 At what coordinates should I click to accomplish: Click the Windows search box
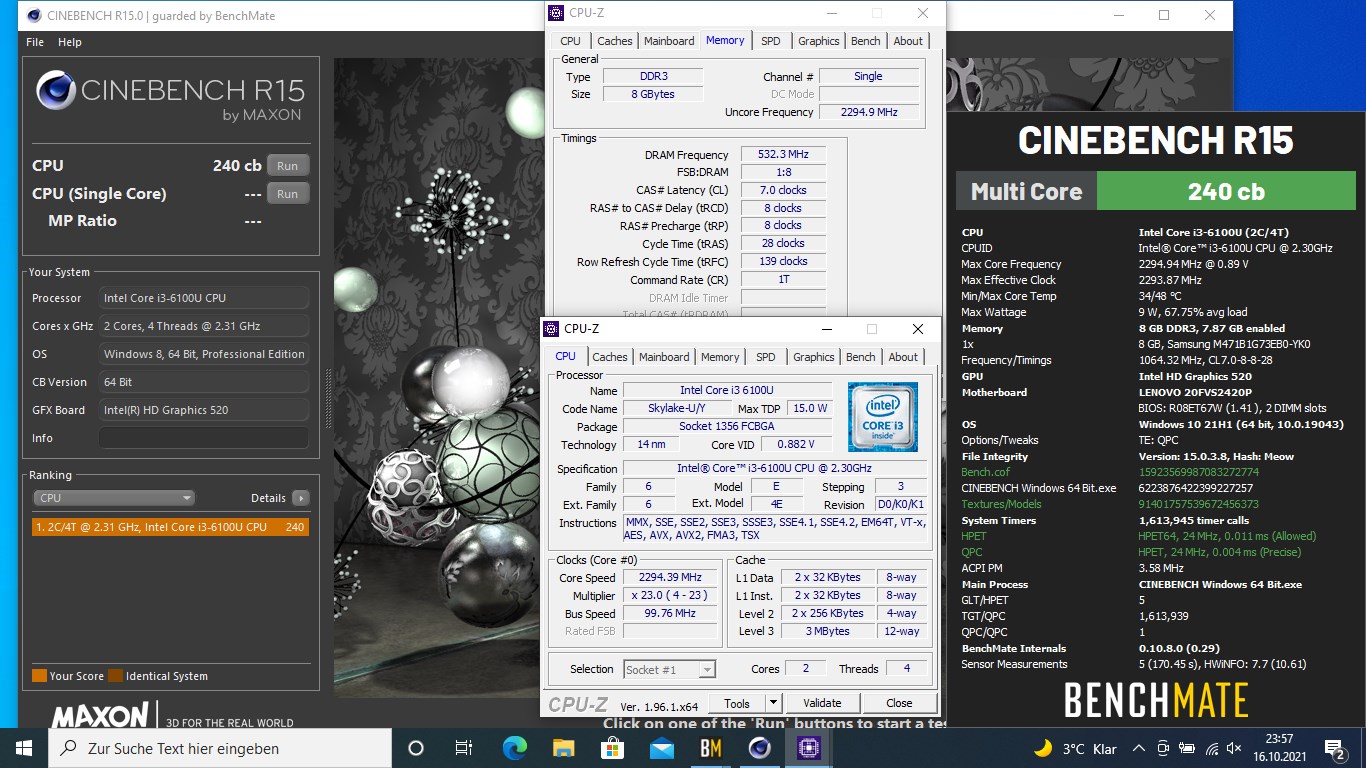[220, 748]
